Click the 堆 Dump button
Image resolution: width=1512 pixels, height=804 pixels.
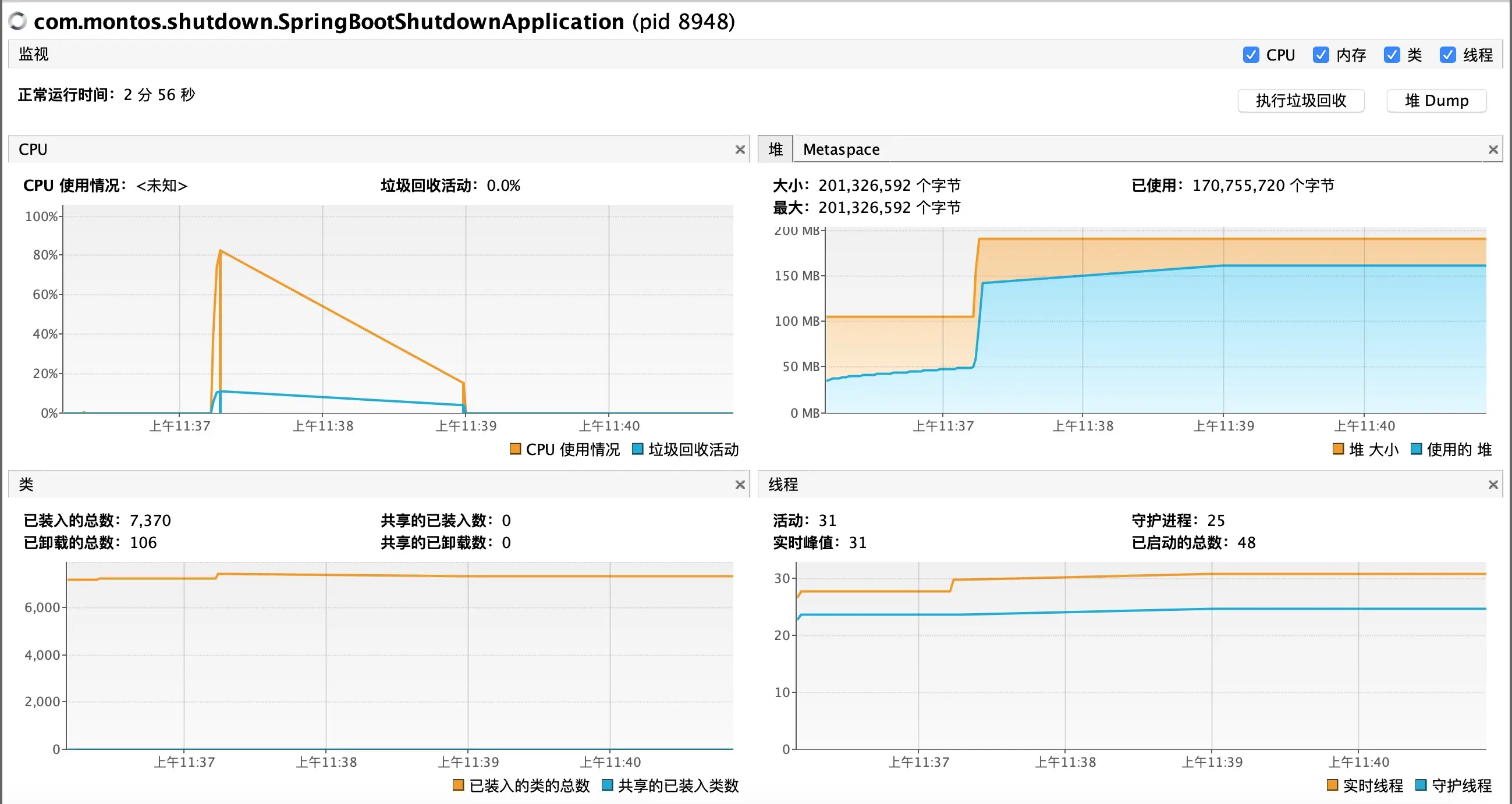1436,101
